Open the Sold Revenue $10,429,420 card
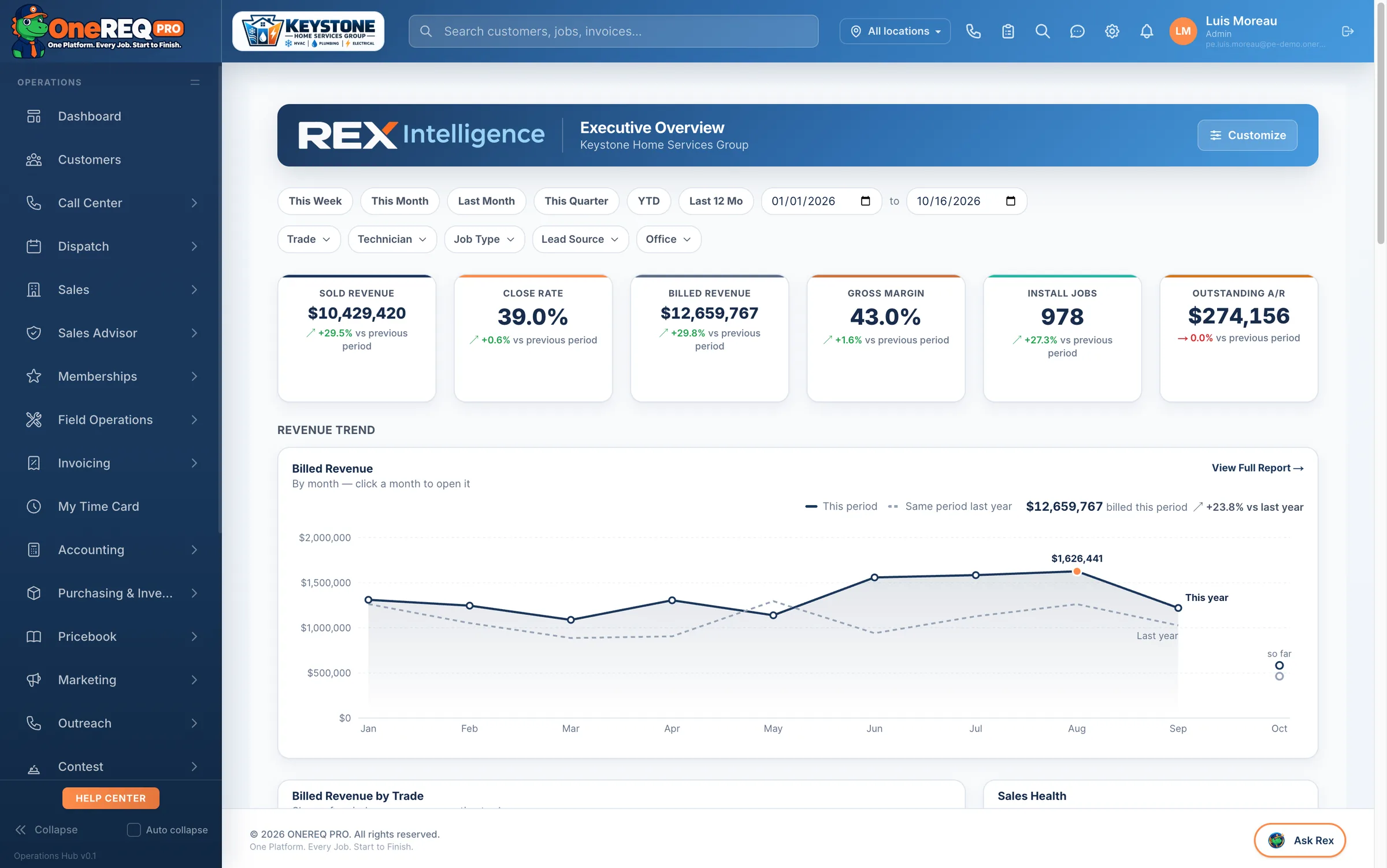Screen dimensions: 1387x868 357,338
